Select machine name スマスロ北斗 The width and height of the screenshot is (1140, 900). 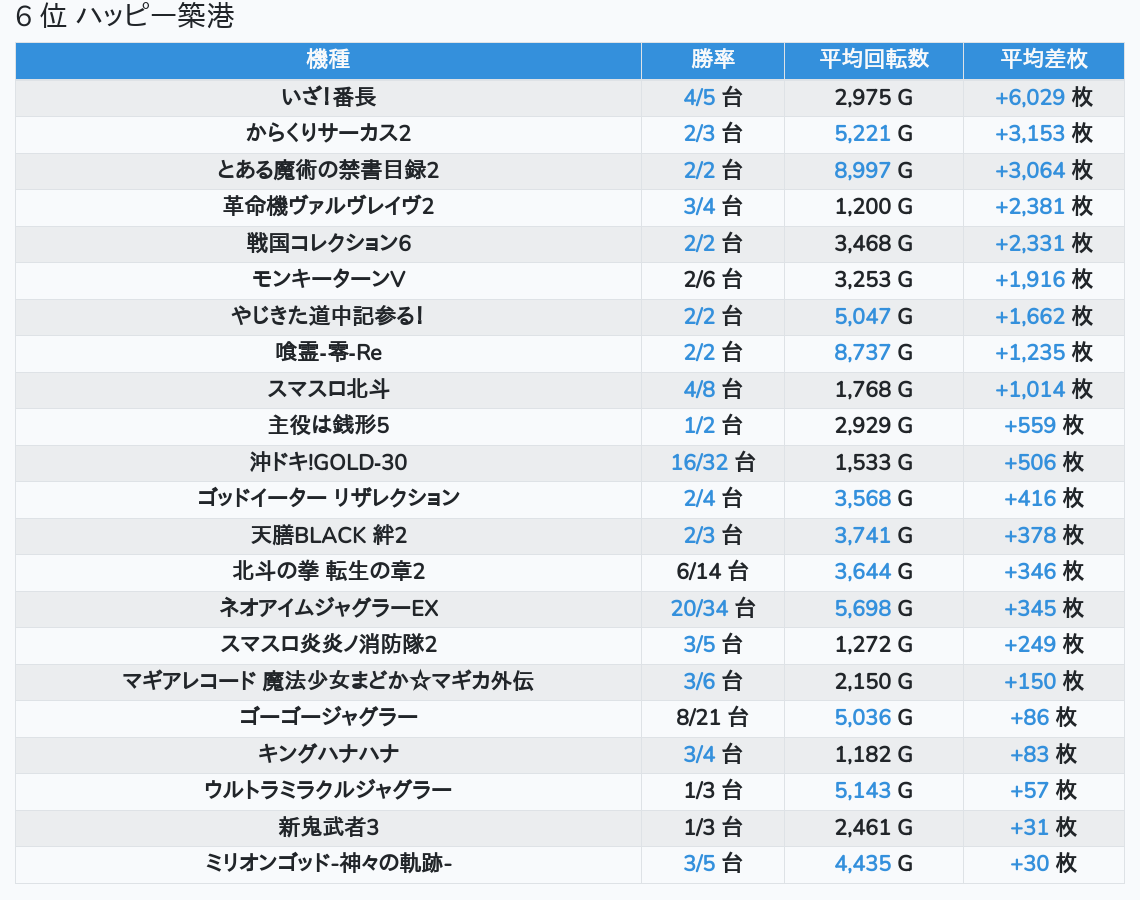point(328,389)
